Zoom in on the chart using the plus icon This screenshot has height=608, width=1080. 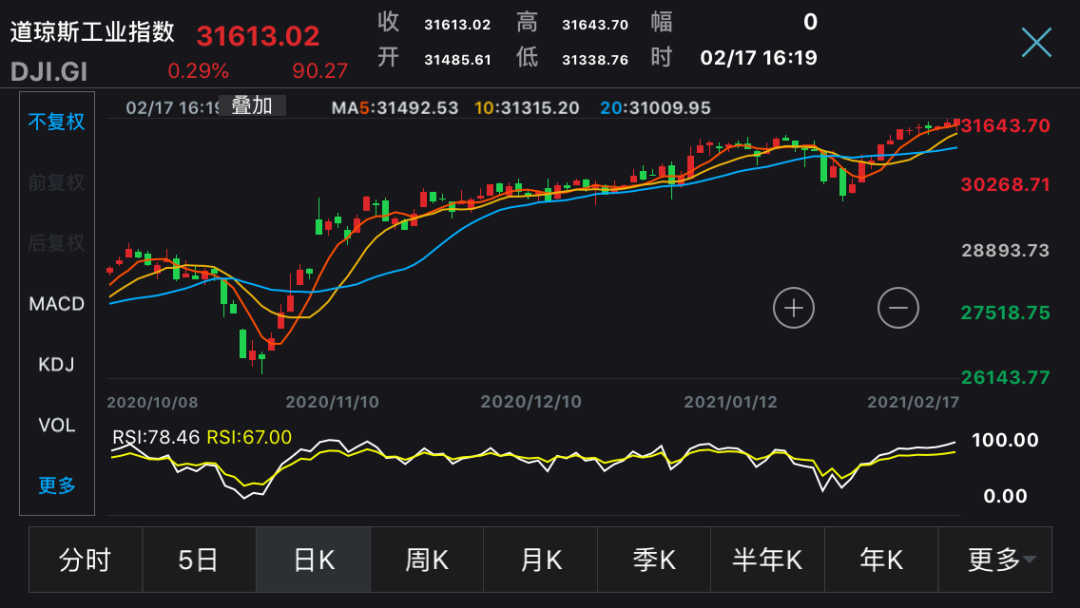793,308
